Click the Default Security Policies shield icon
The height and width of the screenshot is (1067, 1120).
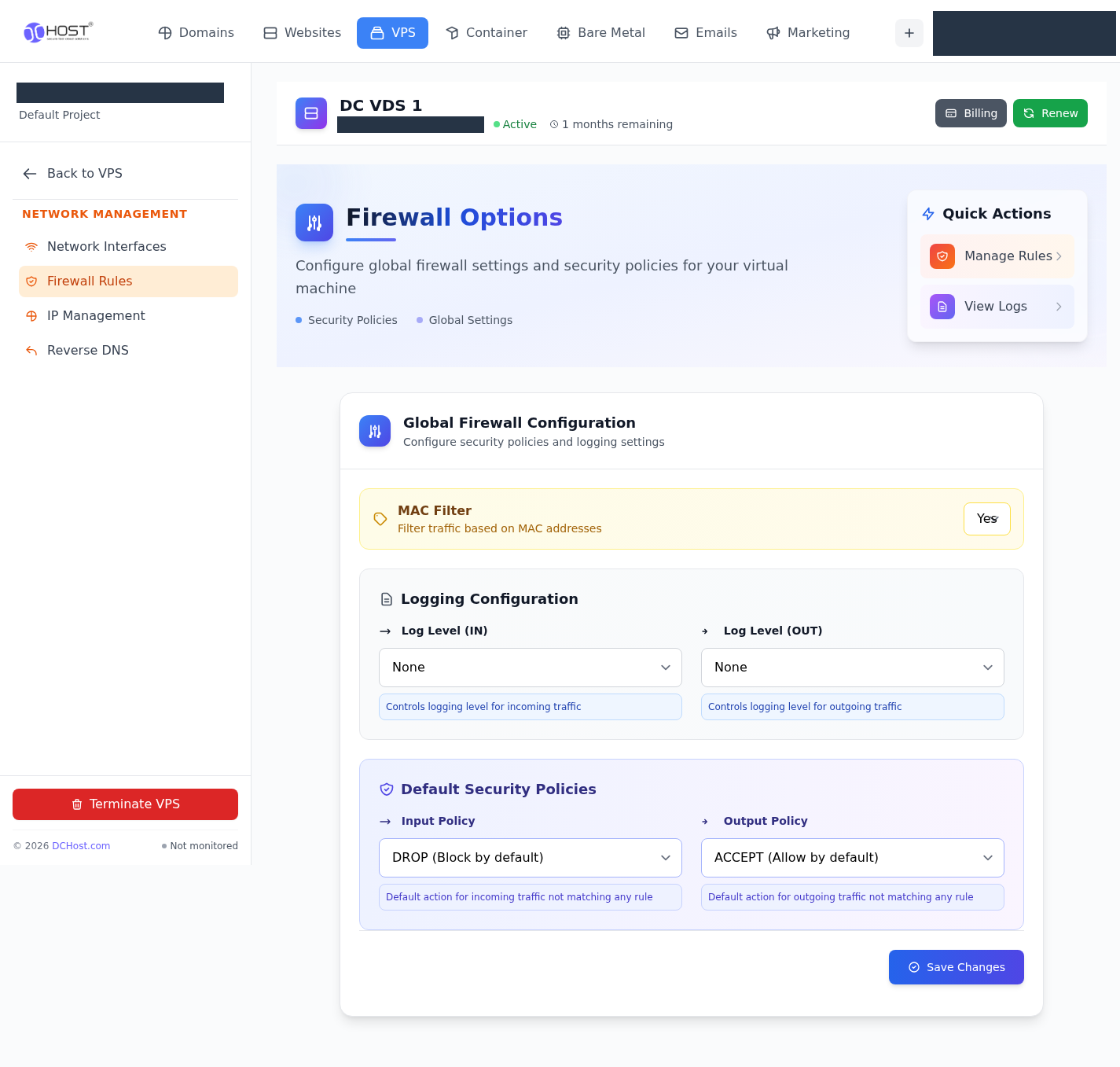pos(387,789)
